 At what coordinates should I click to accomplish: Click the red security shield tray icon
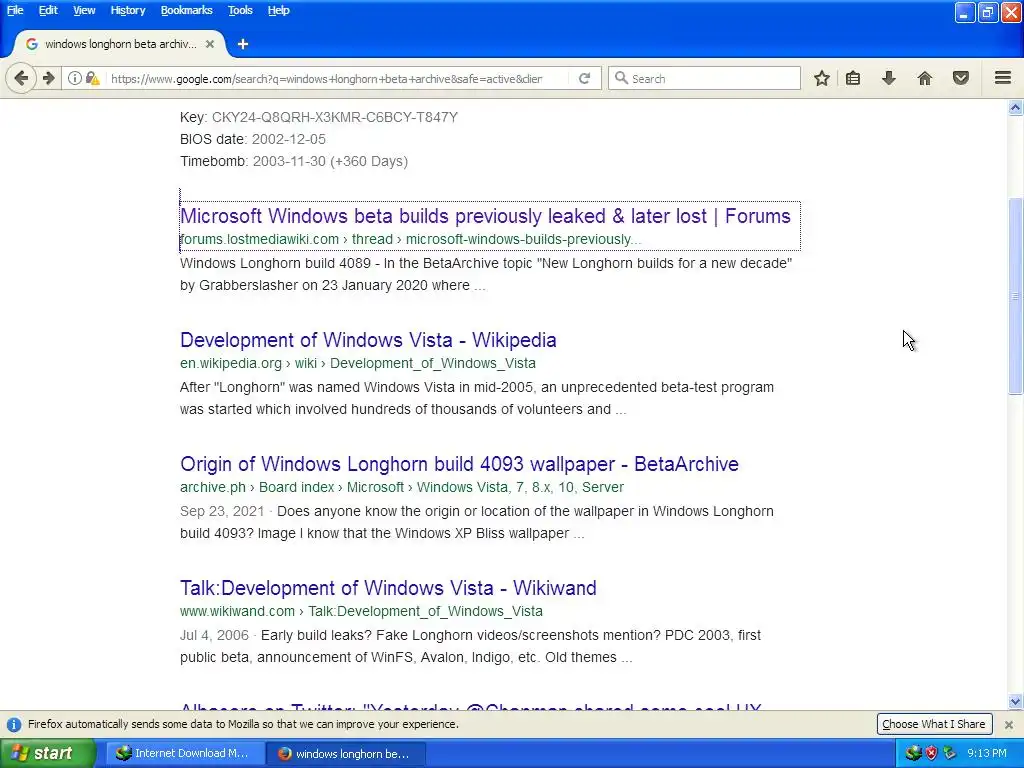point(931,753)
